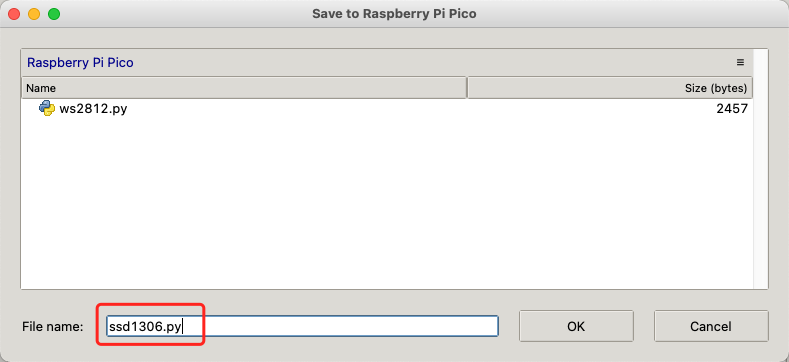Sort by the Size (bytes) column header

point(610,88)
